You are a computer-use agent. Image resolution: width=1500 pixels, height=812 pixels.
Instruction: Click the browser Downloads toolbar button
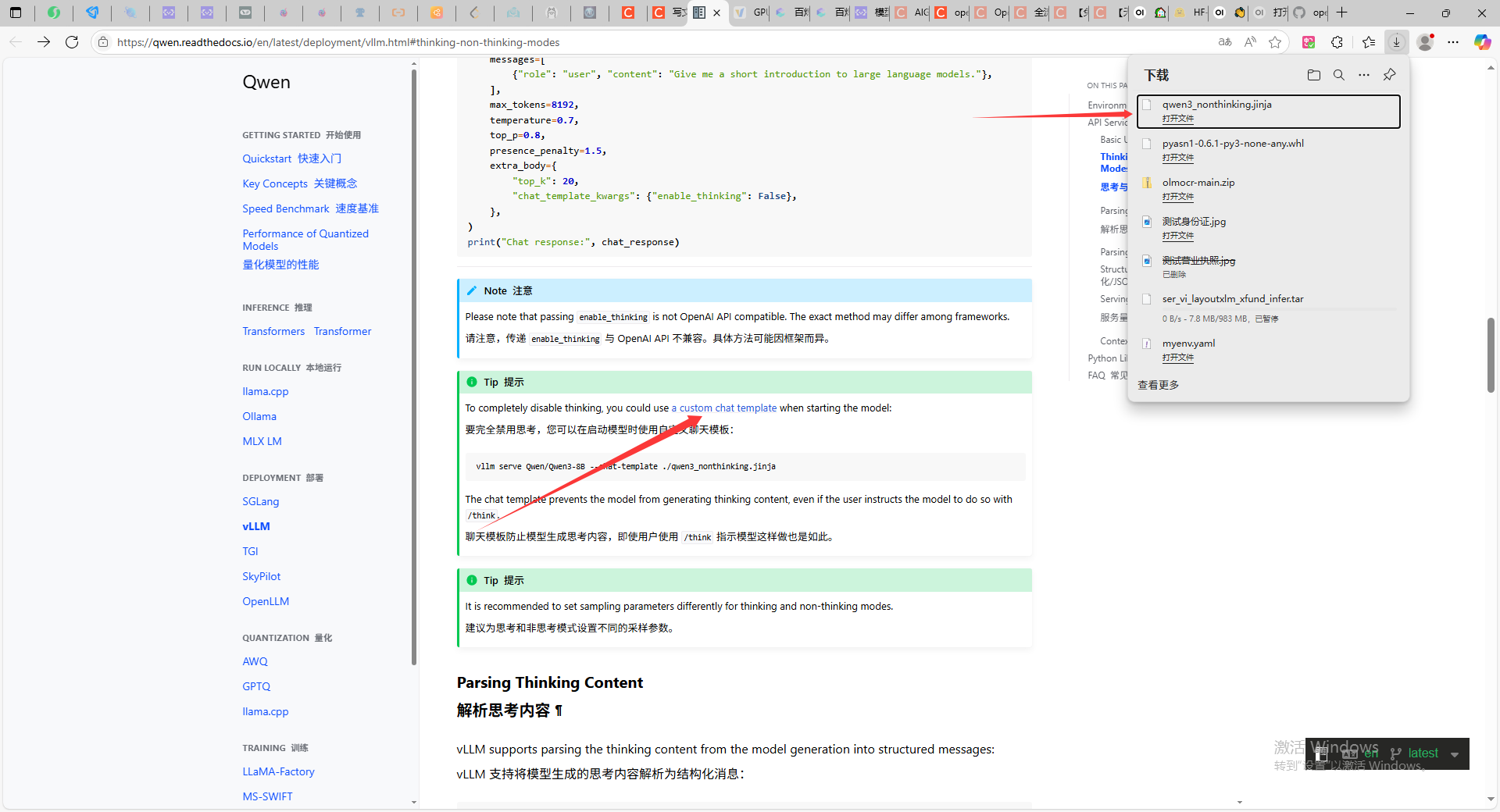pyautogui.click(x=1396, y=42)
